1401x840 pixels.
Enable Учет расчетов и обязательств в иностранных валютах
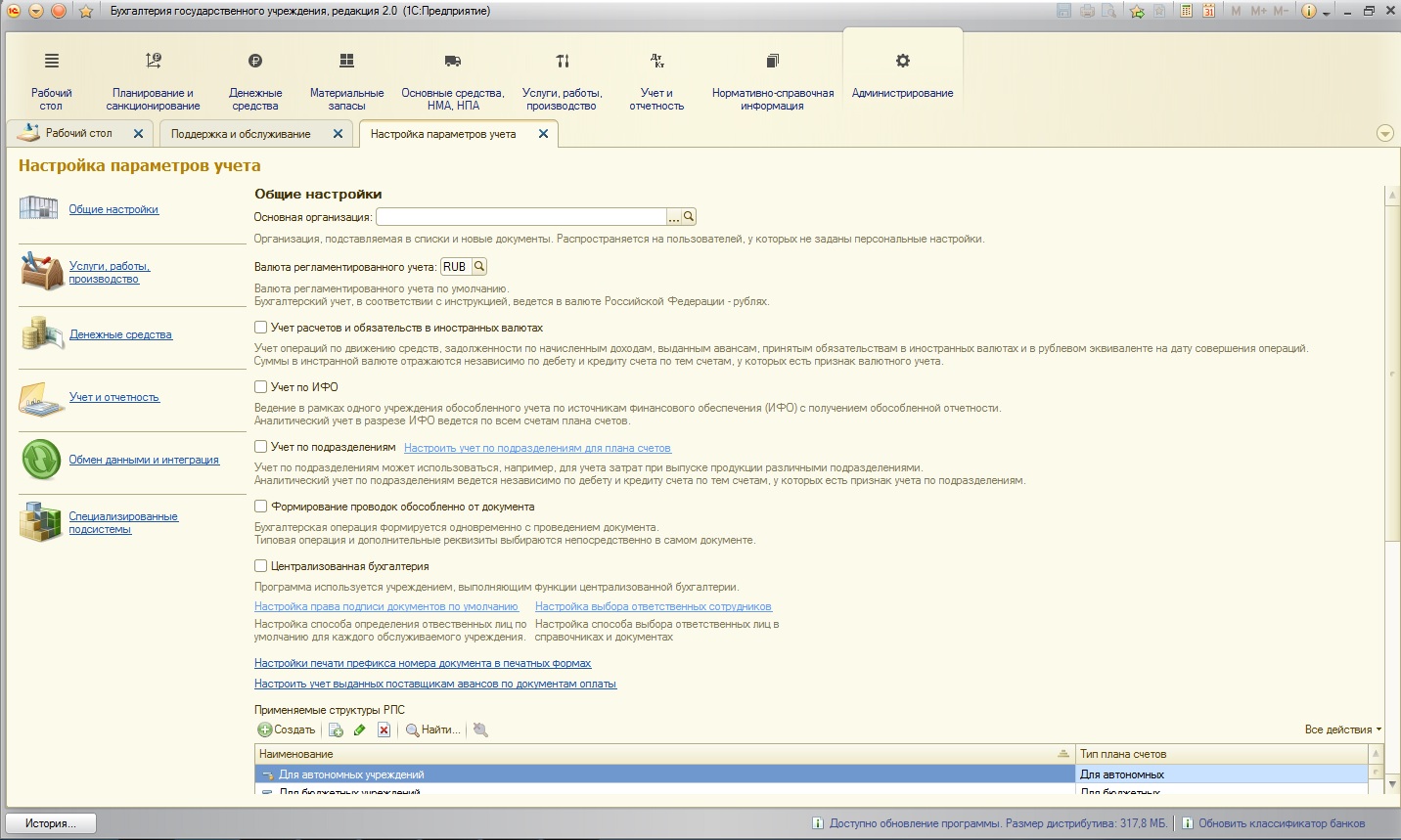(x=261, y=328)
